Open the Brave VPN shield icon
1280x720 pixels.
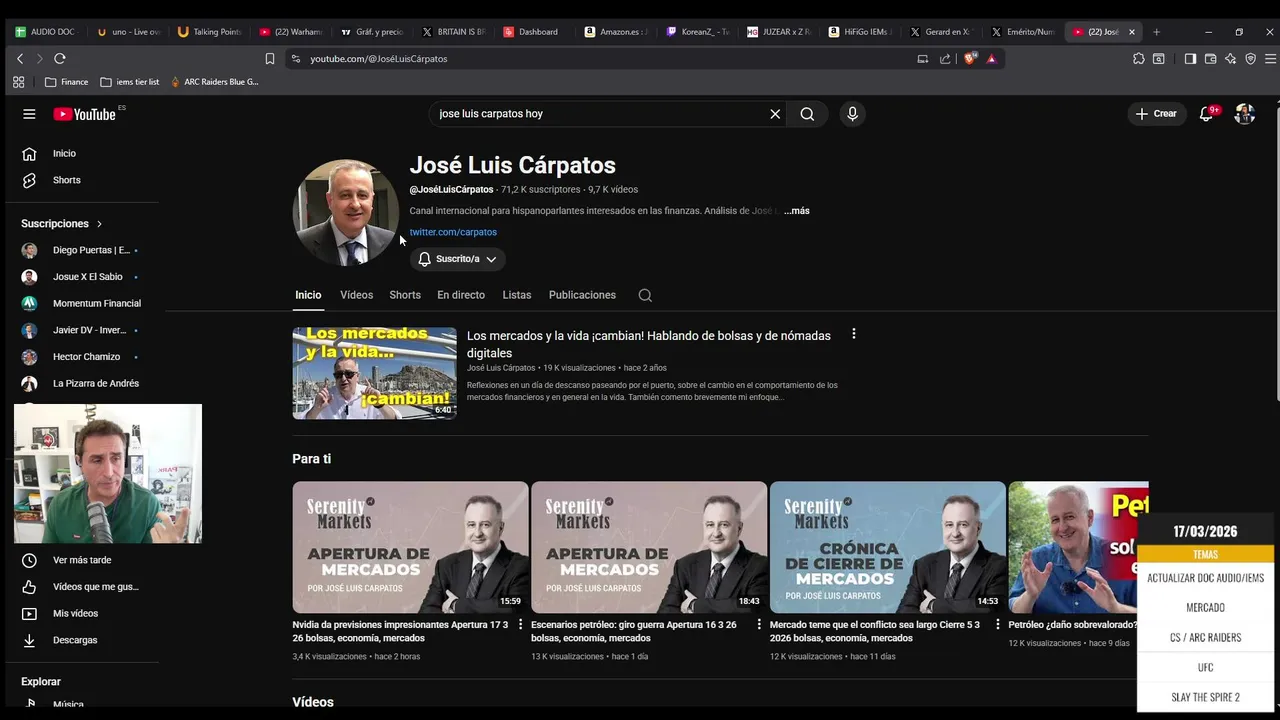pyautogui.click(x=1250, y=59)
